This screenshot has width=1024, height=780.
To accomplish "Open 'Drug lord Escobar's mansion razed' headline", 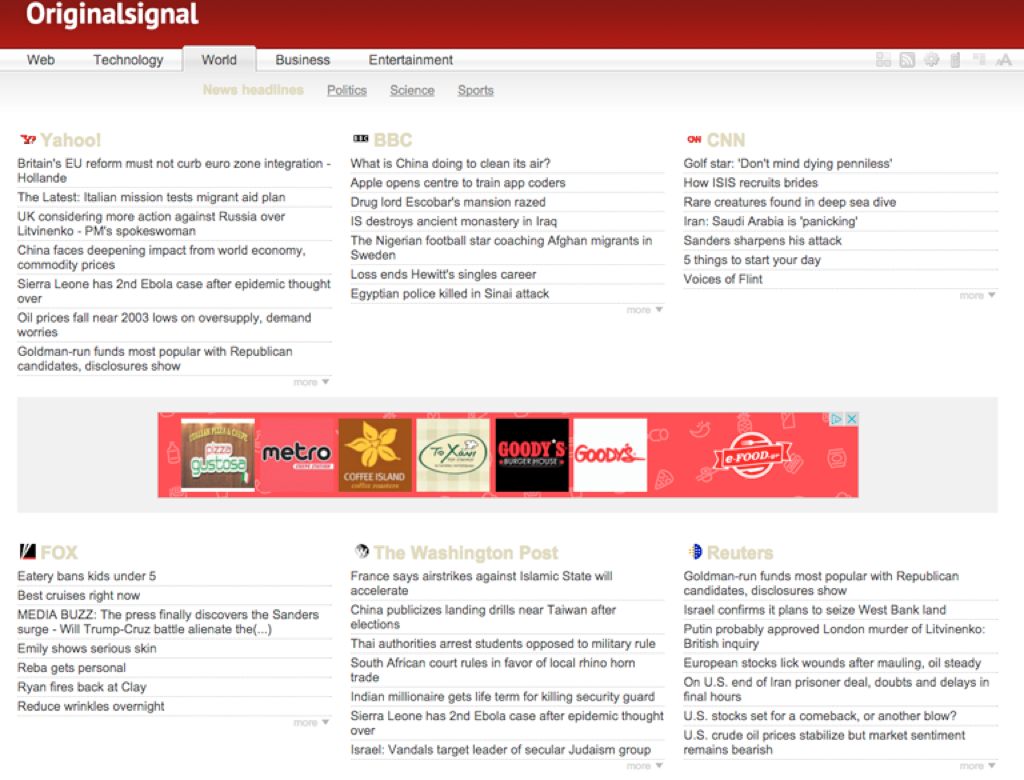I will [448, 203].
